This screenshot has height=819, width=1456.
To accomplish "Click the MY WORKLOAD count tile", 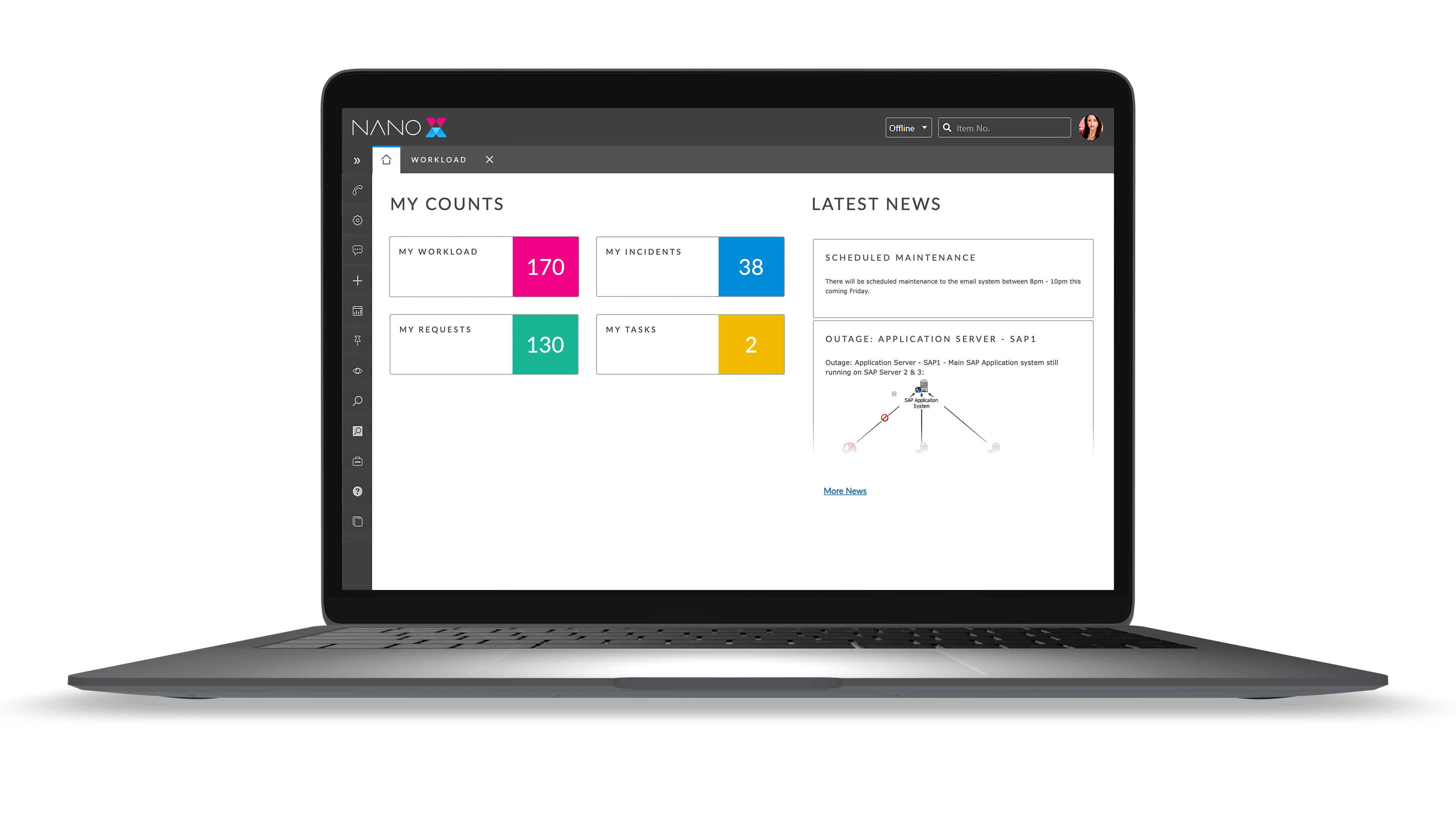I will (x=484, y=267).
